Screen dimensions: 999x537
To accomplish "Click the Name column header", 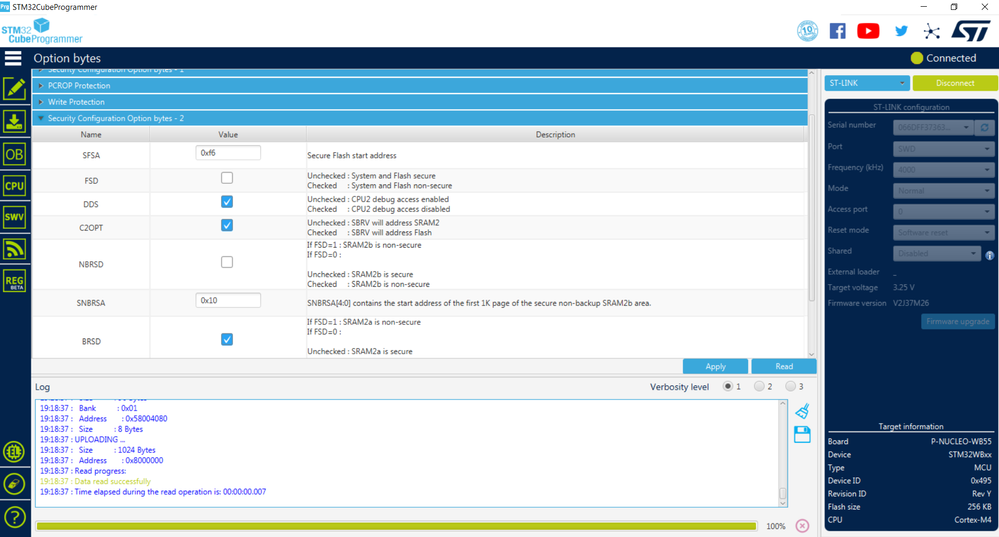I will [x=91, y=134].
